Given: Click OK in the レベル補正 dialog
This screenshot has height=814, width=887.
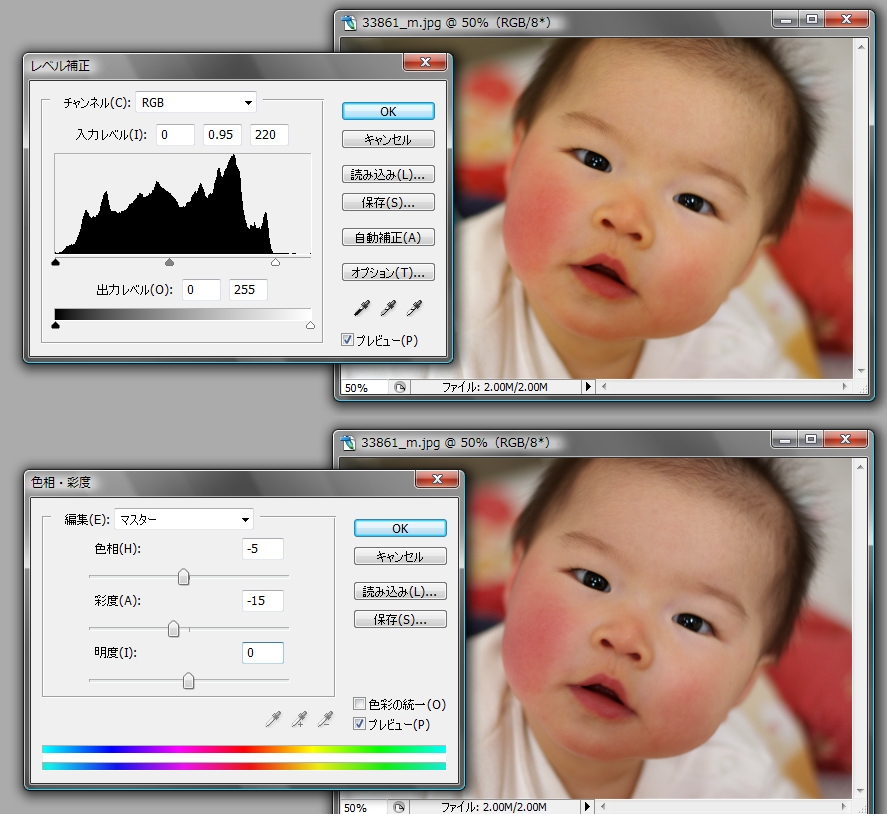Looking at the screenshot, I should pyautogui.click(x=388, y=111).
